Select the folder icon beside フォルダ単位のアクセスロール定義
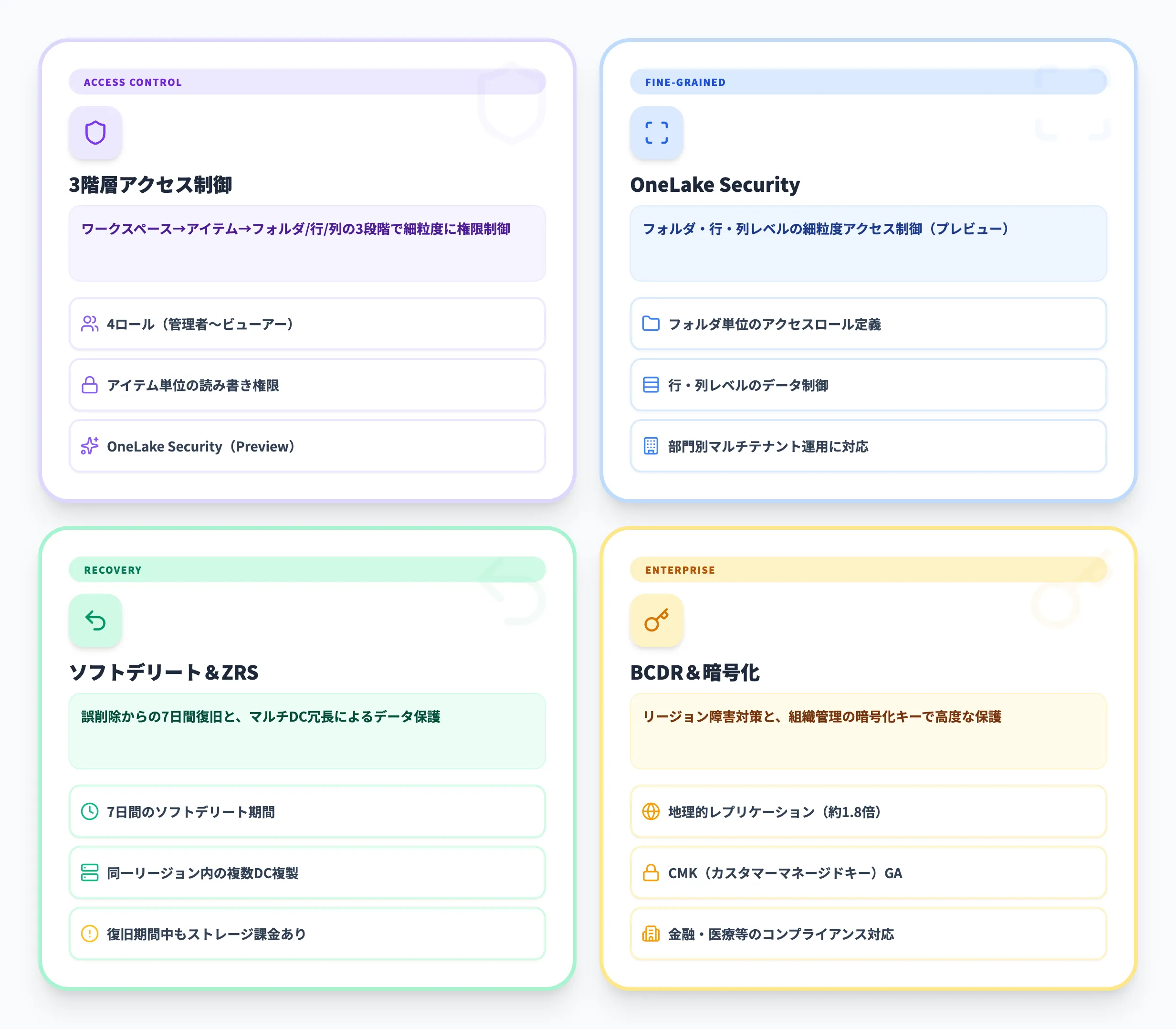This screenshot has height=1029, width=1176. tap(650, 324)
